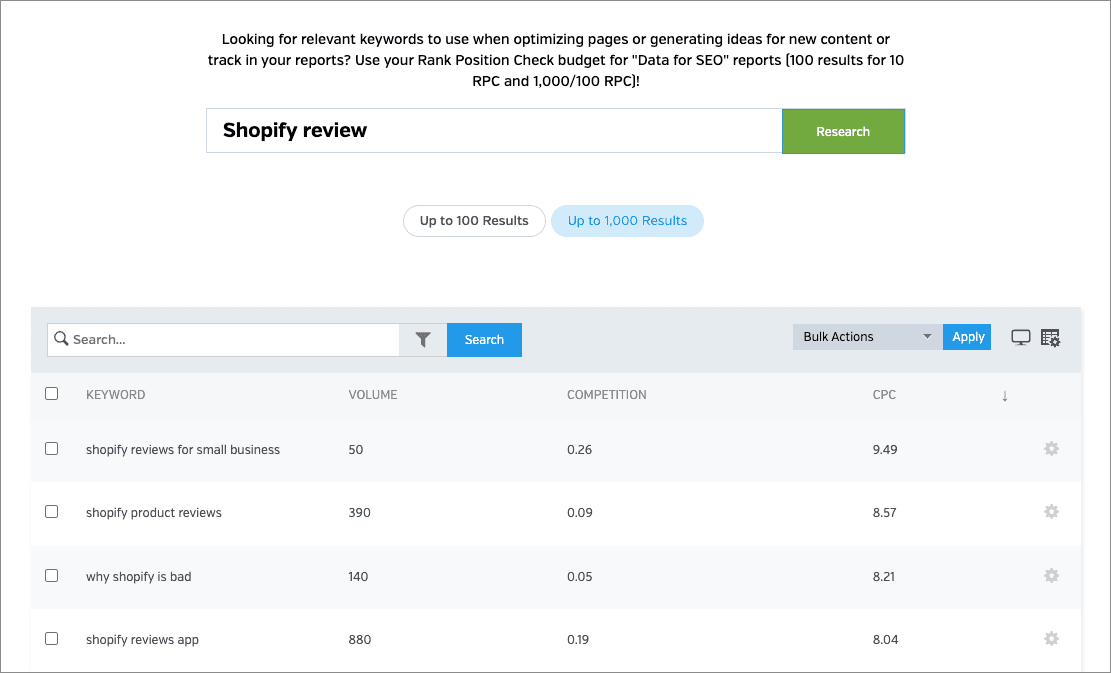The image size is (1111, 673).
Task: Select 'Up to 1,000 Results'
Action: [x=627, y=220]
